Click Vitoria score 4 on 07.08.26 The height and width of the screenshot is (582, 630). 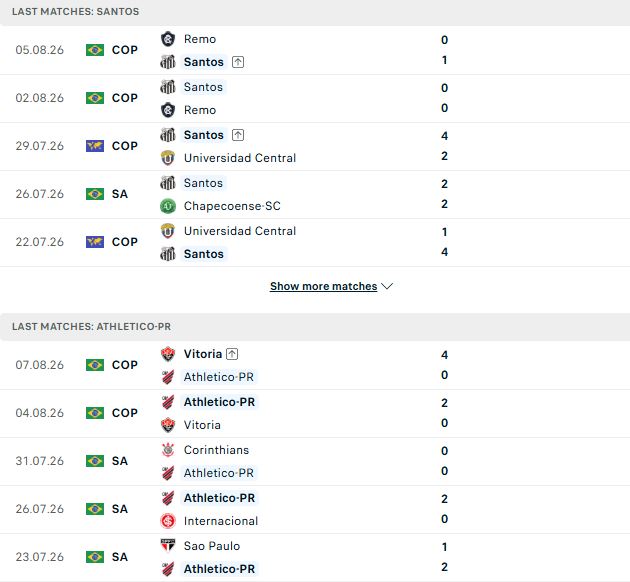click(444, 355)
